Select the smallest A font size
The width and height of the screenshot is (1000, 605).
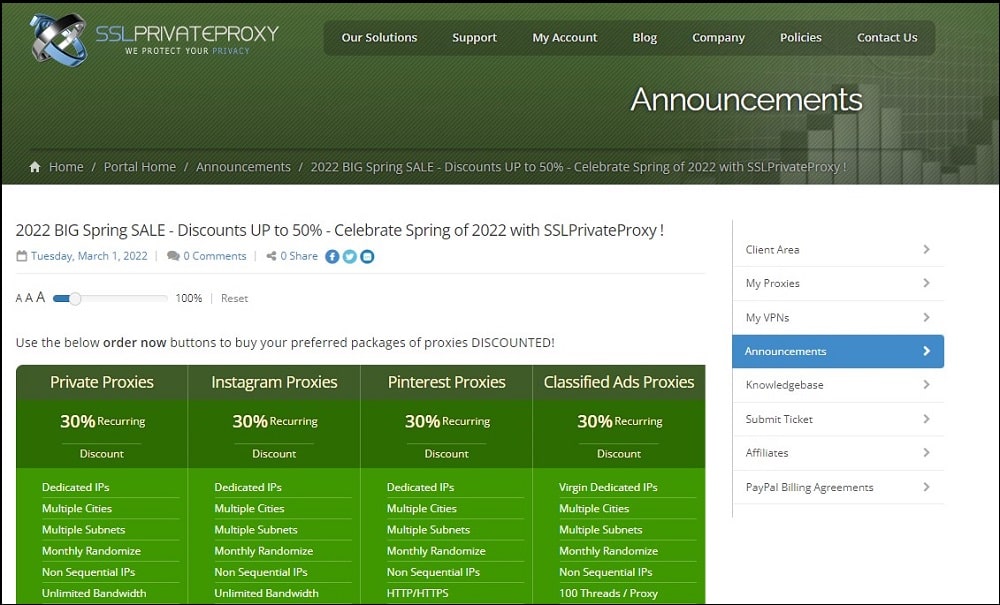pos(19,298)
